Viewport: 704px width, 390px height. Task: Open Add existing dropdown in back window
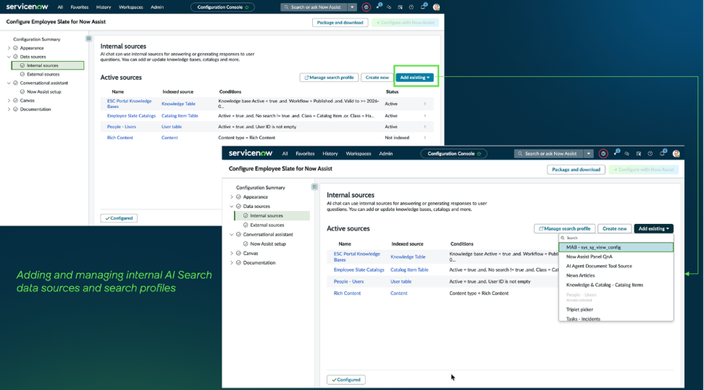(x=415, y=78)
